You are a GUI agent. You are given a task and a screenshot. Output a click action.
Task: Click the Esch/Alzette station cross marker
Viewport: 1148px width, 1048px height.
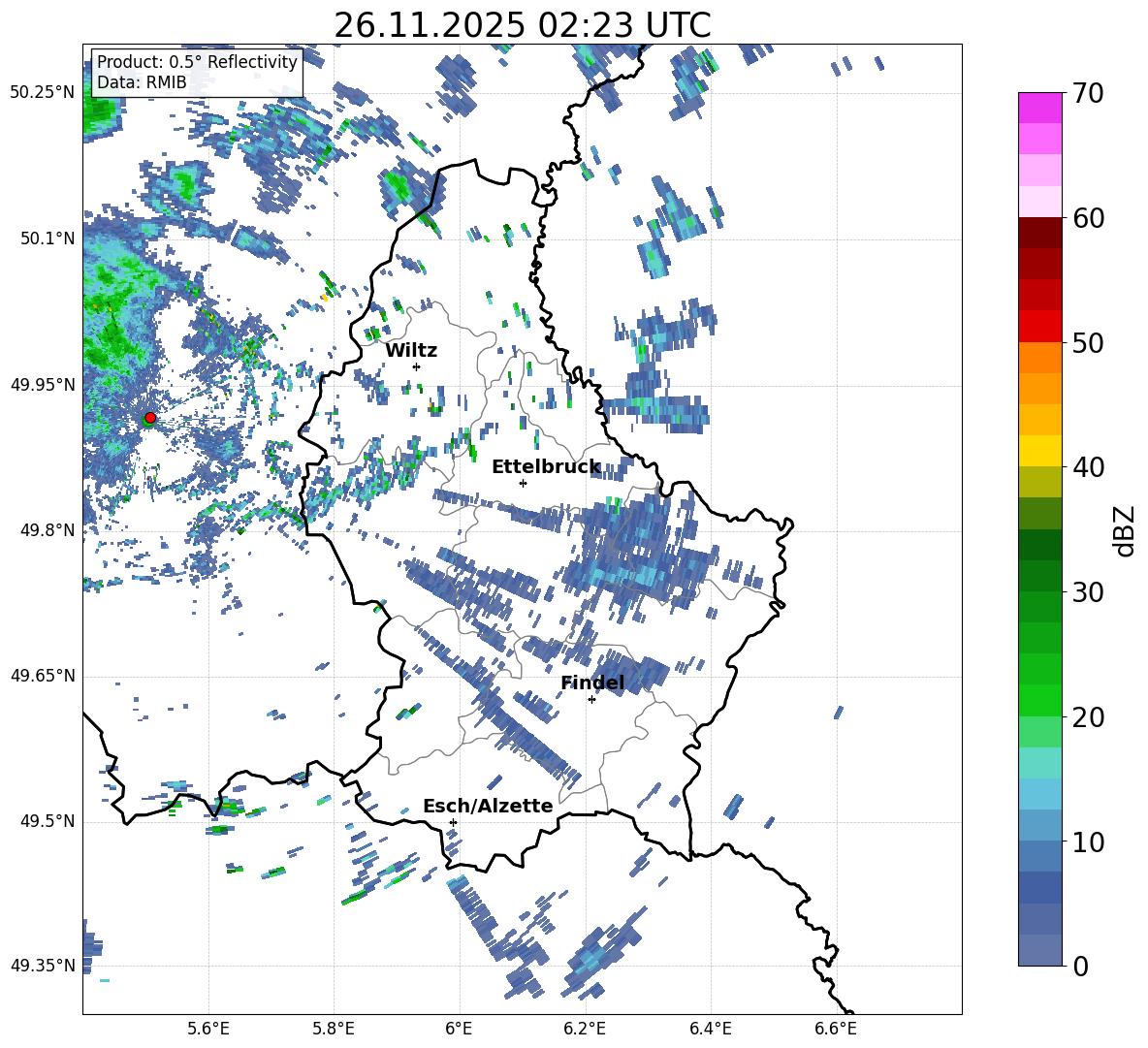(x=453, y=822)
